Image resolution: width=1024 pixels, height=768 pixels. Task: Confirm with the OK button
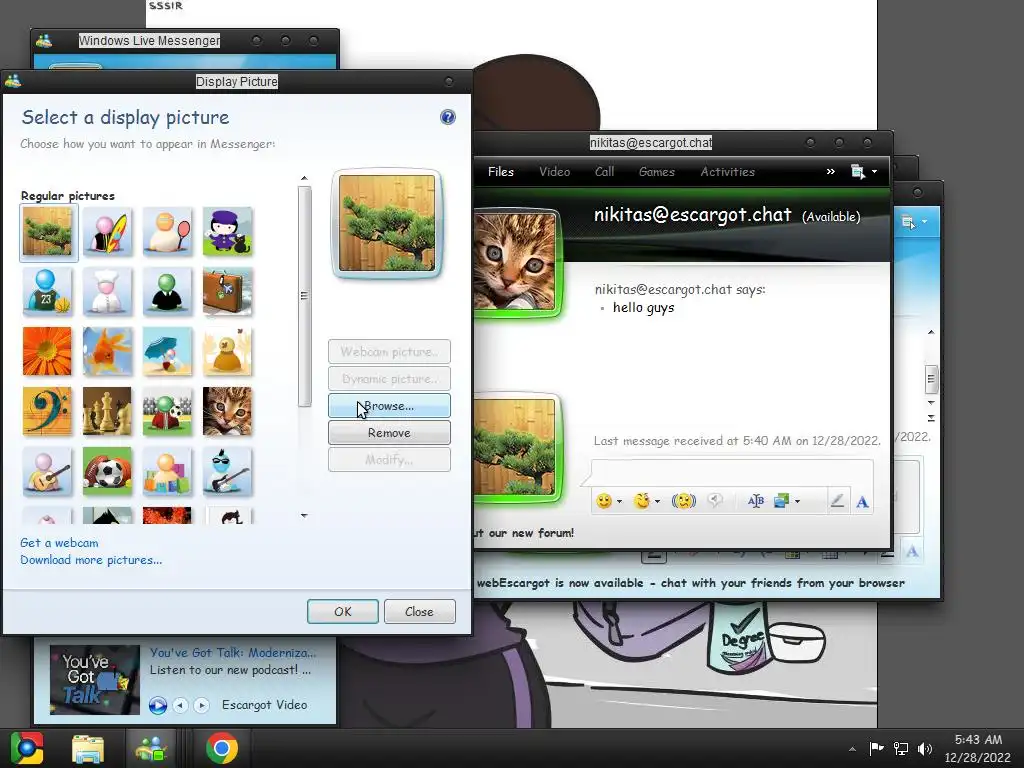click(x=343, y=611)
